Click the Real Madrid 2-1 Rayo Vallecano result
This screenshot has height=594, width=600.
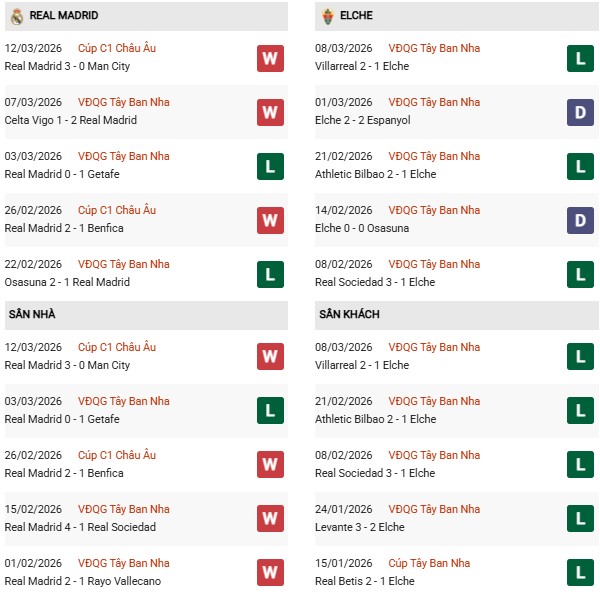click(82, 581)
